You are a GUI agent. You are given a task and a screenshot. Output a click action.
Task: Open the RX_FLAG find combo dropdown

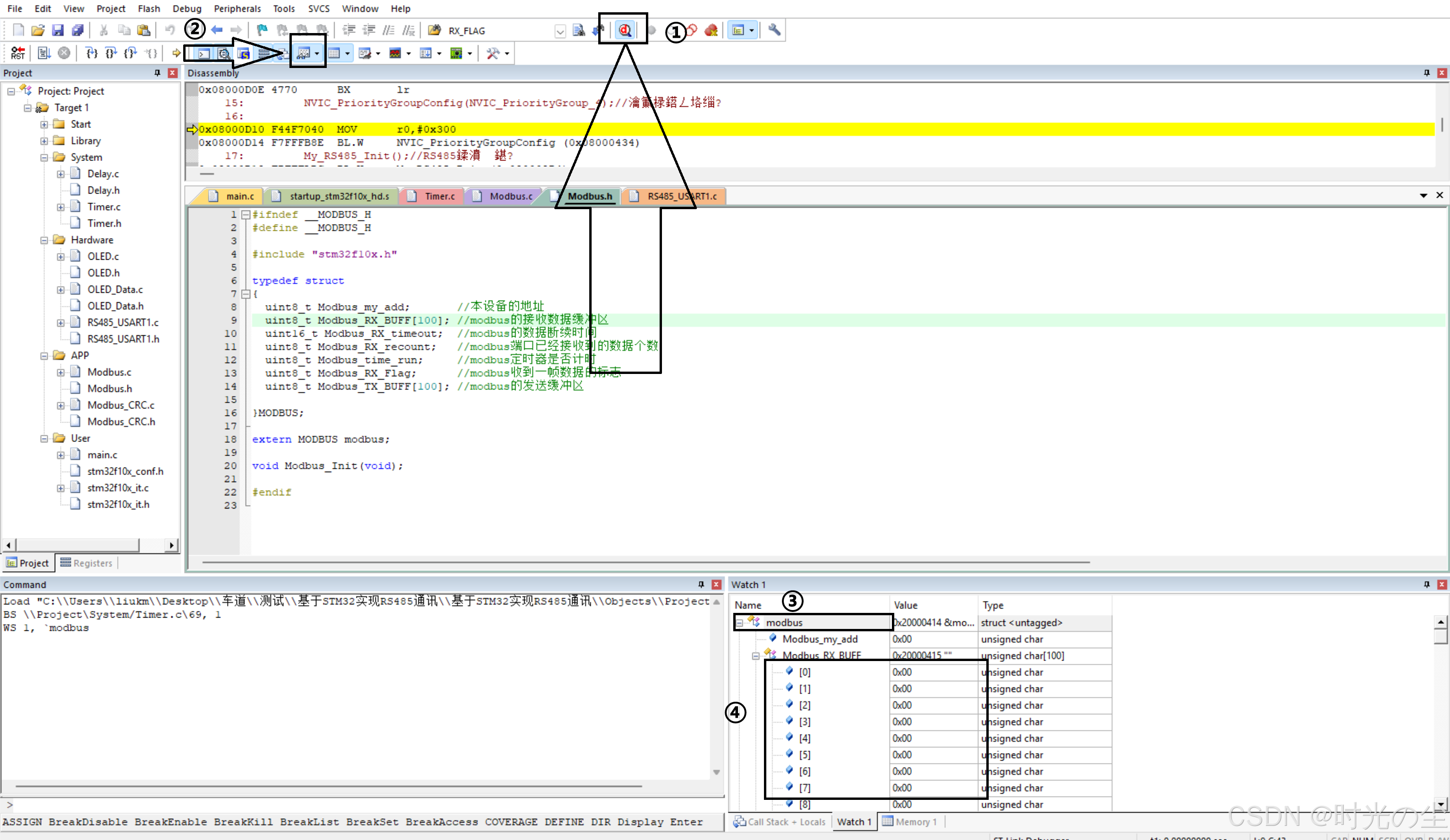click(x=560, y=31)
